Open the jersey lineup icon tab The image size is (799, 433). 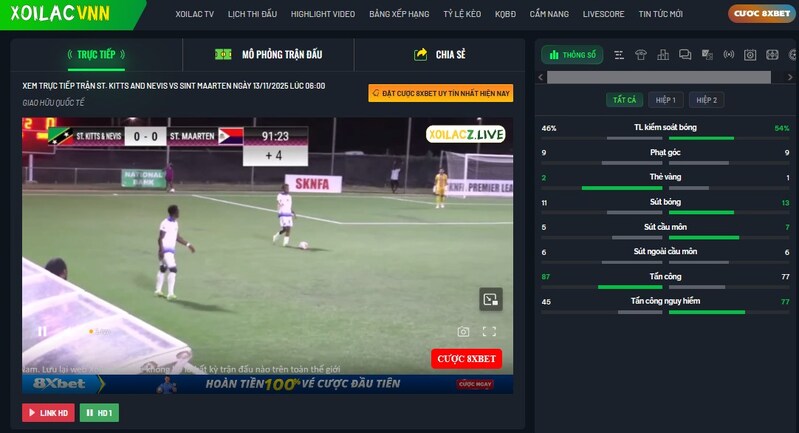pyautogui.click(x=641, y=55)
